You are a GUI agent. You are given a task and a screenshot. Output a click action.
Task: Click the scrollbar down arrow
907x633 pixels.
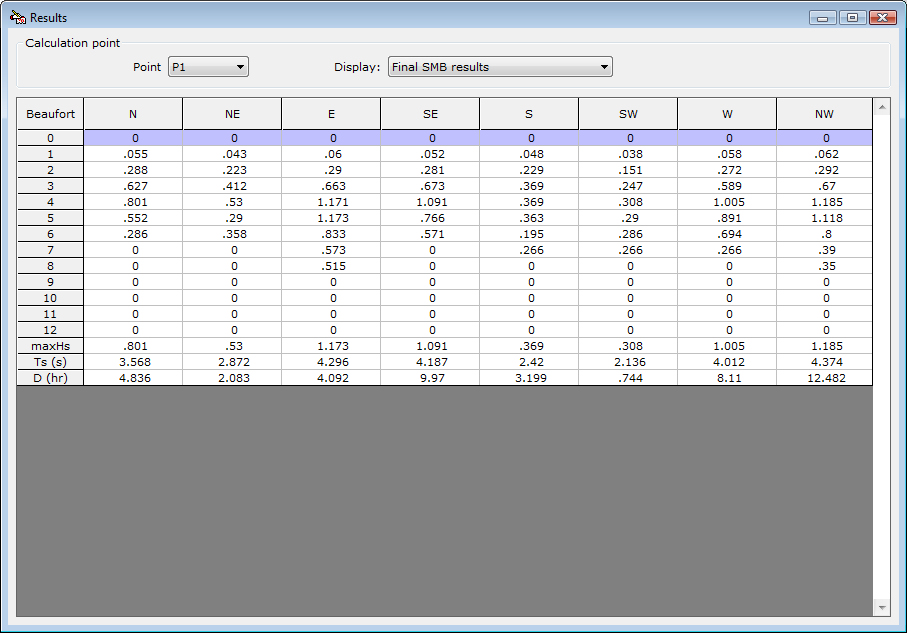pos(881,607)
